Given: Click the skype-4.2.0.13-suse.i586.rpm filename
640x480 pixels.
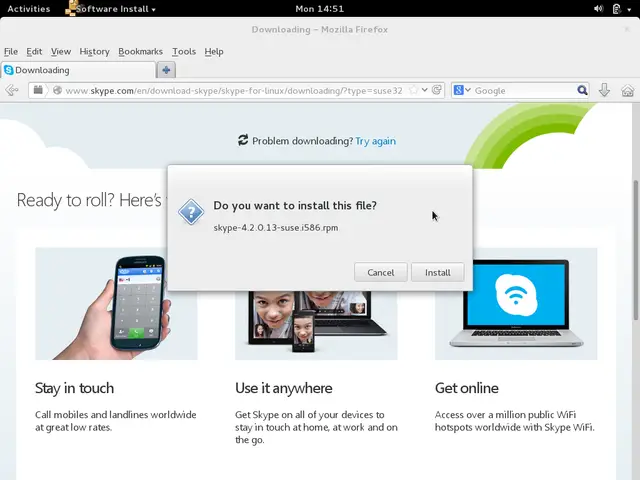Looking at the screenshot, I should (x=276, y=227).
